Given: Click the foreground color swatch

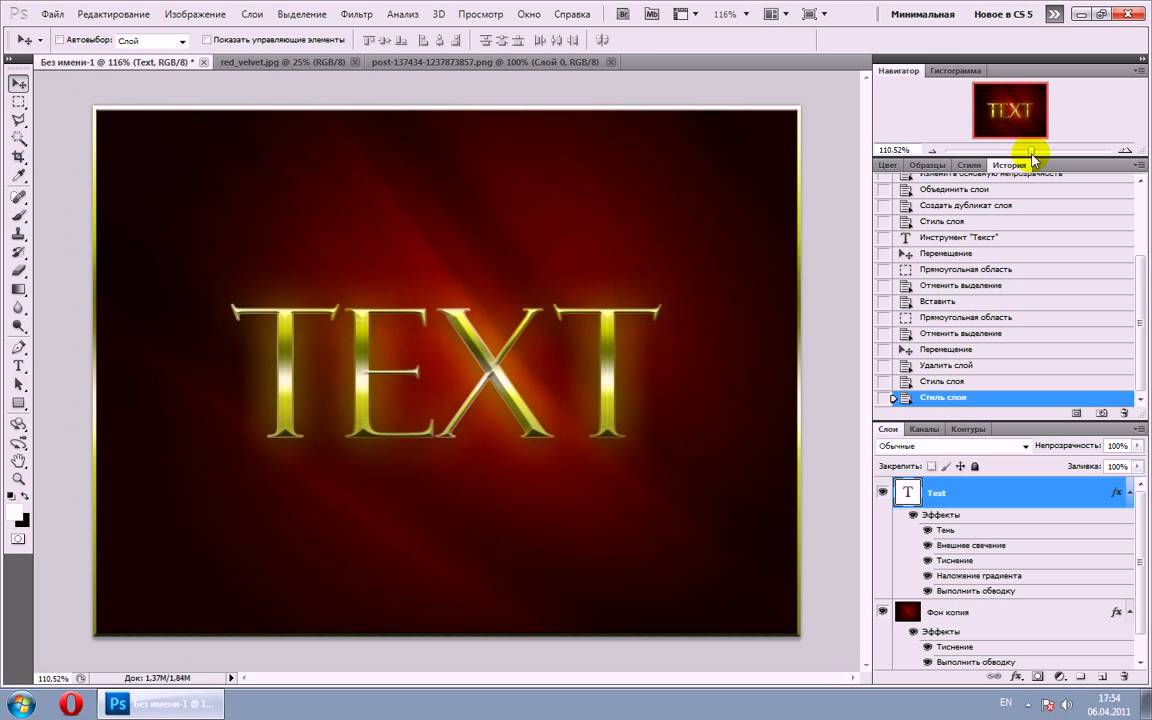Looking at the screenshot, I should [x=14, y=511].
